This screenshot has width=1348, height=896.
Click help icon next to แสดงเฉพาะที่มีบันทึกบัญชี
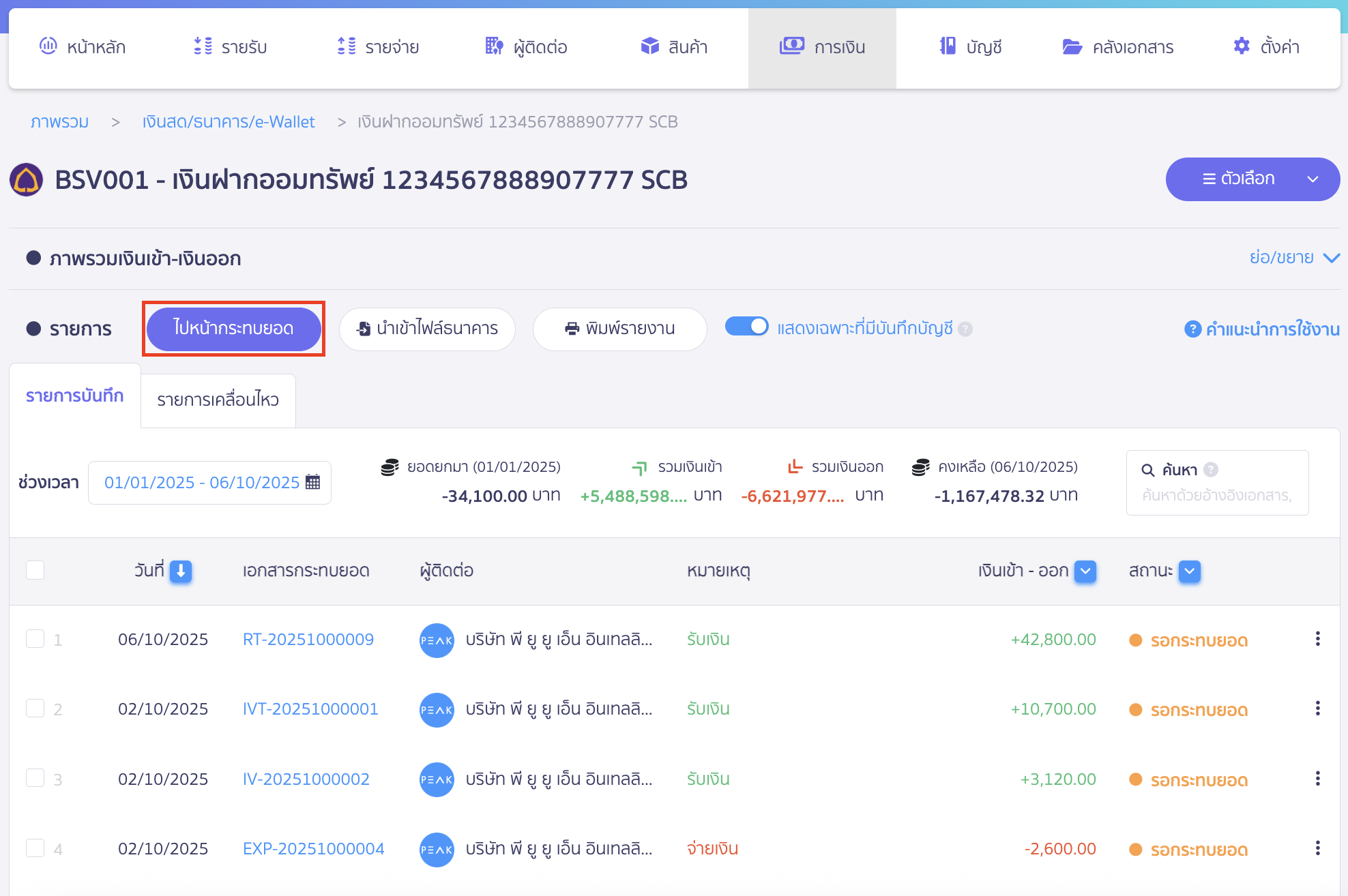(x=965, y=329)
